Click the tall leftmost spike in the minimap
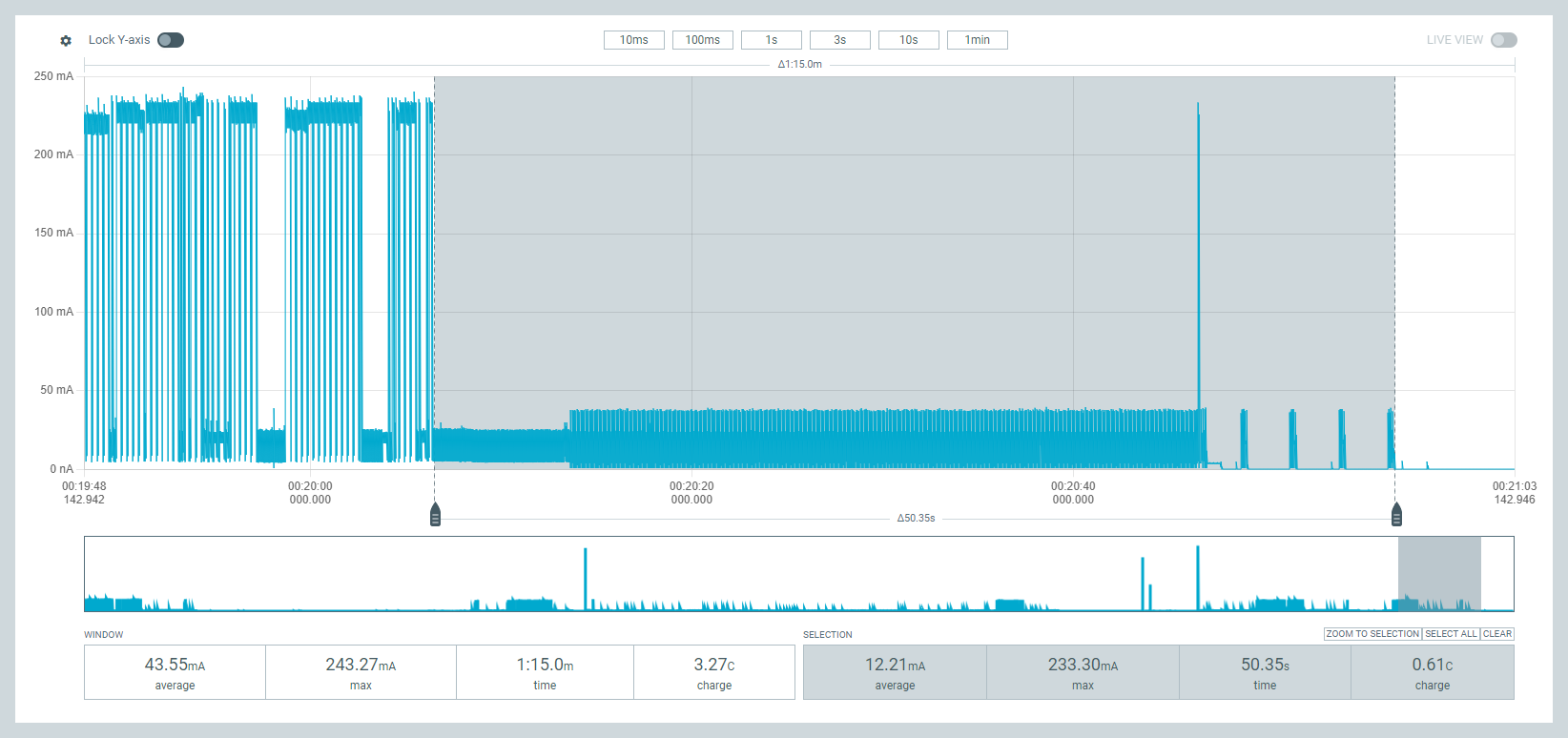Image resolution: width=1568 pixels, height=738 pixels. click(x=586, y=577)
